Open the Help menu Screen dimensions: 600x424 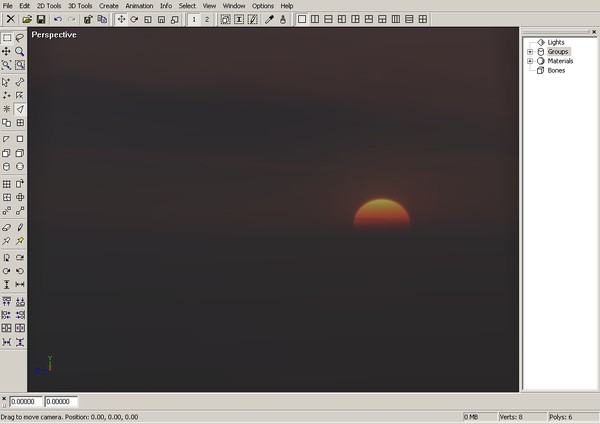[287, 6]
